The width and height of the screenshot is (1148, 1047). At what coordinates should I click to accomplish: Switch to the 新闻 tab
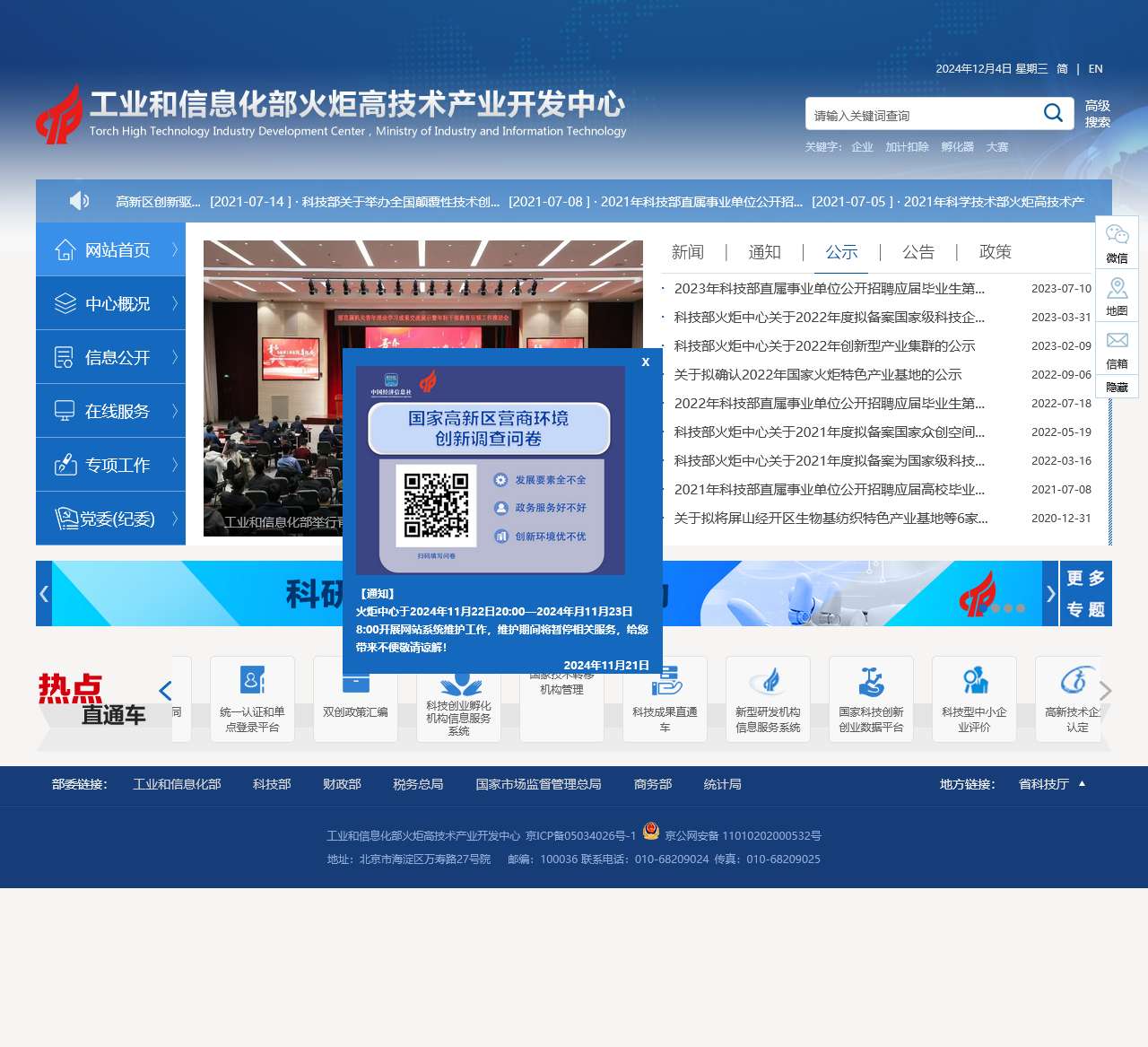pos(688,252)
